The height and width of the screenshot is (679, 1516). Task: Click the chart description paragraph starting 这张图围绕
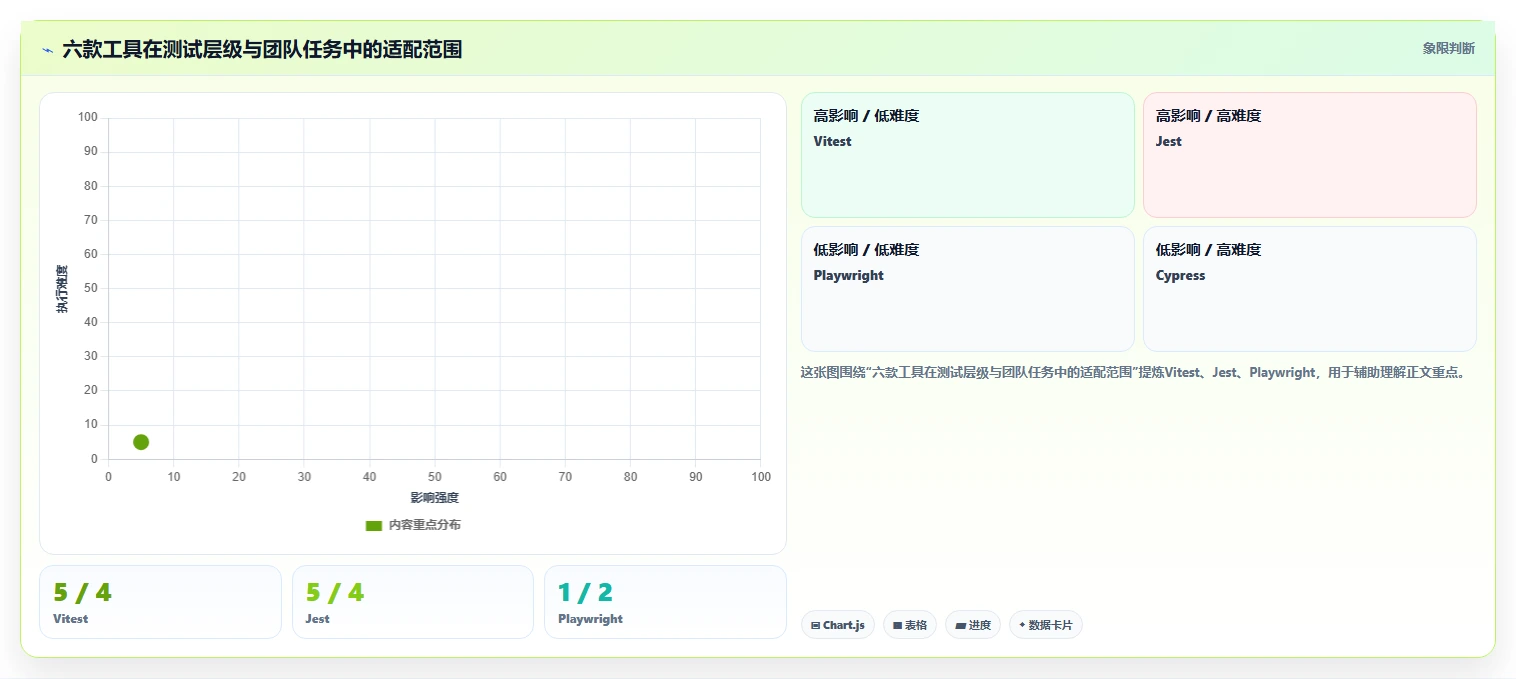point(1134,372)
